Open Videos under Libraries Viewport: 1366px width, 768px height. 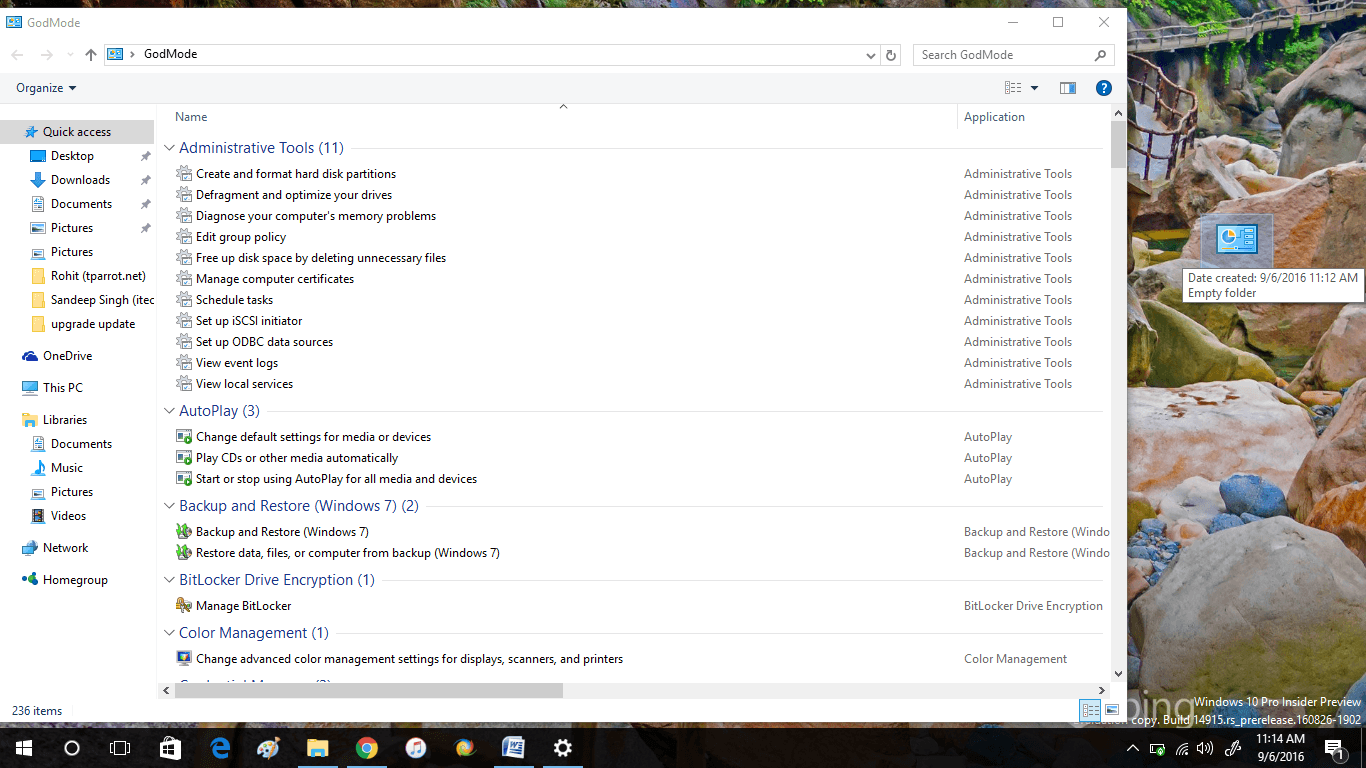[69, 516]
